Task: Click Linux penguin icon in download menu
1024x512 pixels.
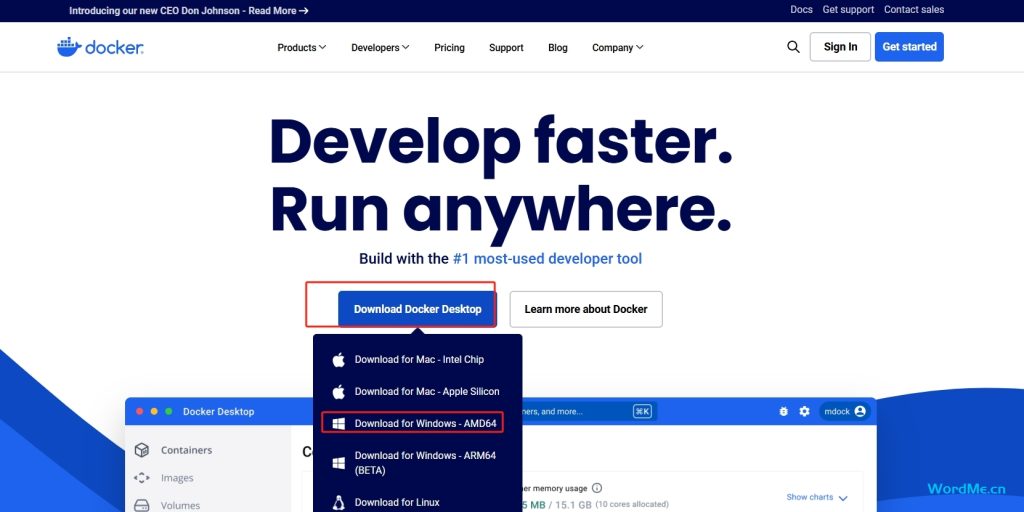Action: coord(338,503)
